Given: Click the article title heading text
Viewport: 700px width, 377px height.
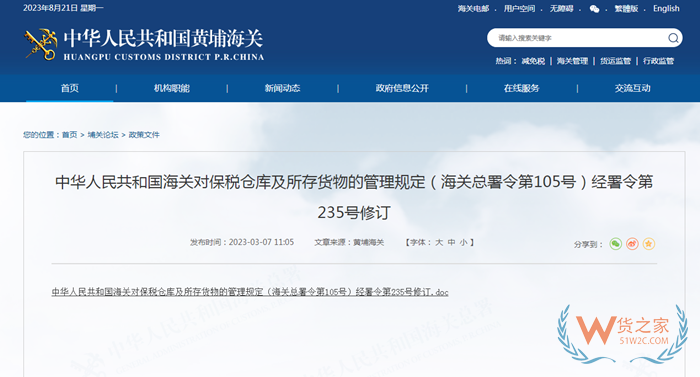Looking at the screenshot, I should [354, 197].
